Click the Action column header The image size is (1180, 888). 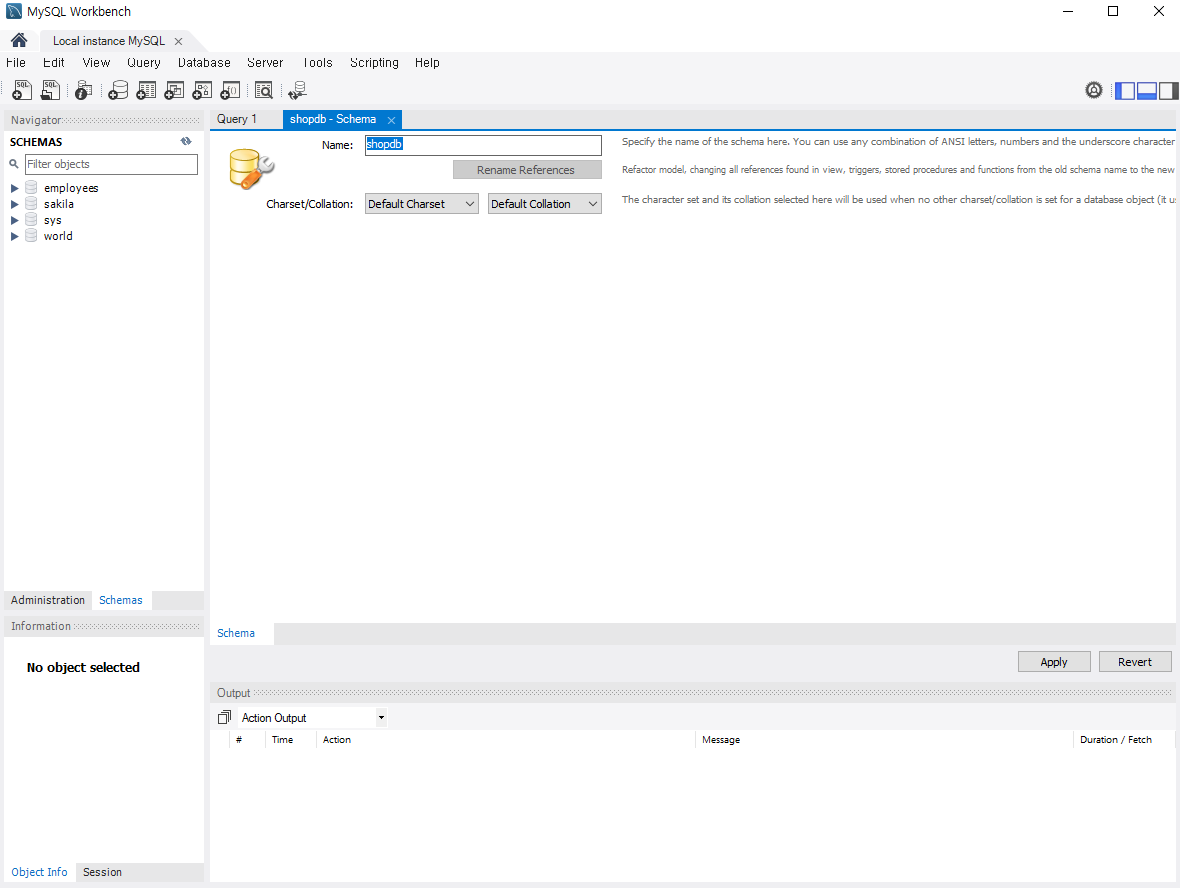click(505, 740)
